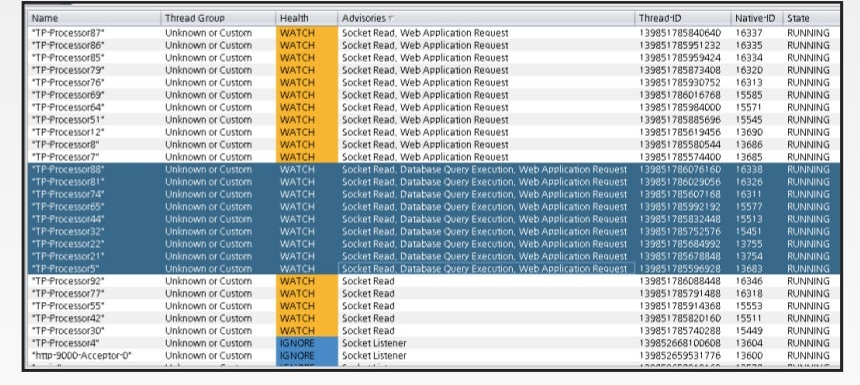The width and height of the screenshot is (860, 385).
Task: Sort by Native-ID column header
Action: pos(757,18)
